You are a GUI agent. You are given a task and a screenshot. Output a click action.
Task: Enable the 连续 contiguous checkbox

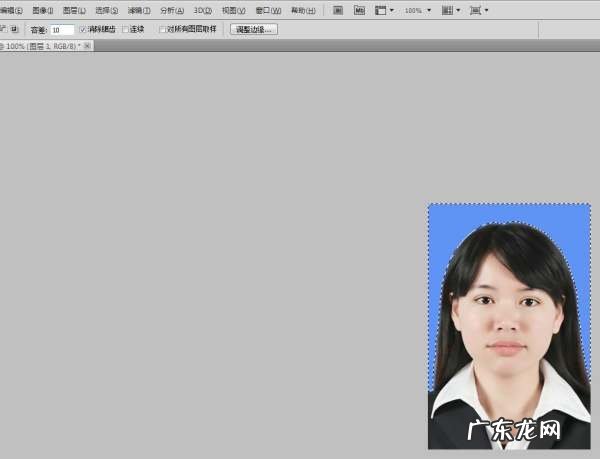125,29
